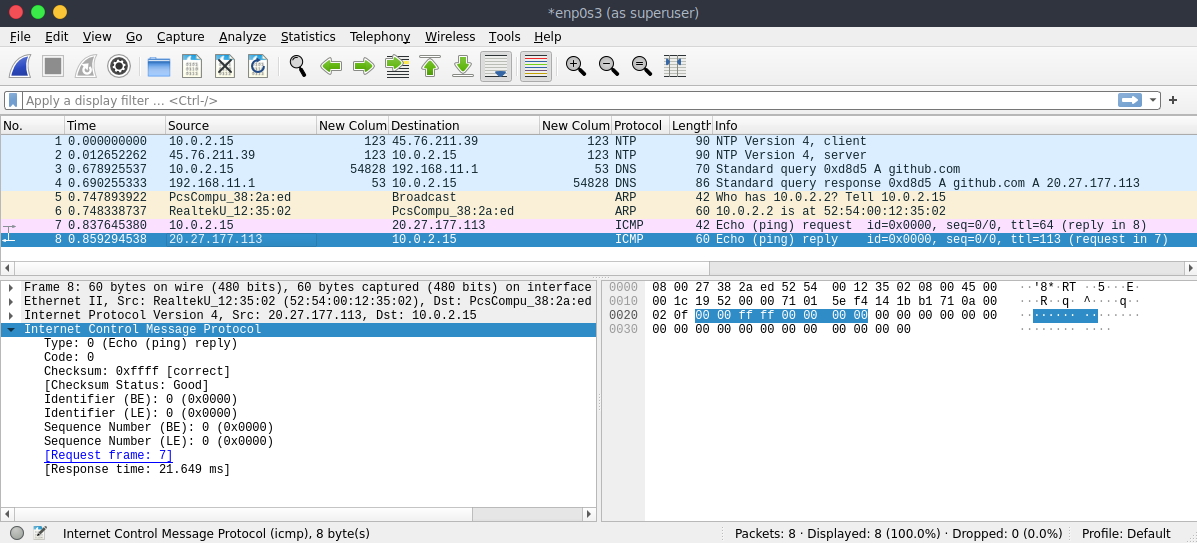Select packet 1 NTP client row
Screen dimensions: 1197x543
598,141
